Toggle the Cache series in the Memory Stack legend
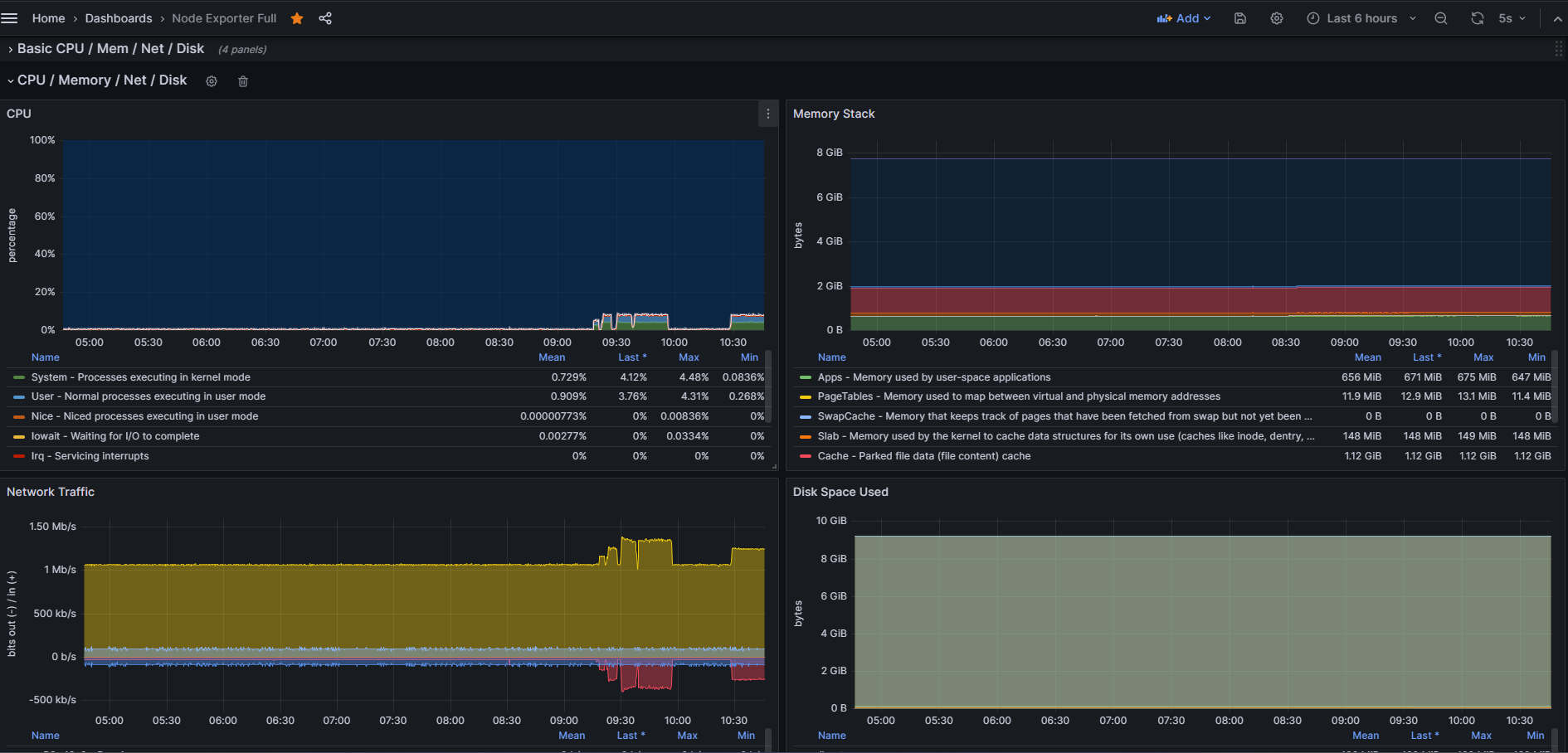Image resolution: width=1568 pixels, height=753 pixels. click(x=923, y=456)
